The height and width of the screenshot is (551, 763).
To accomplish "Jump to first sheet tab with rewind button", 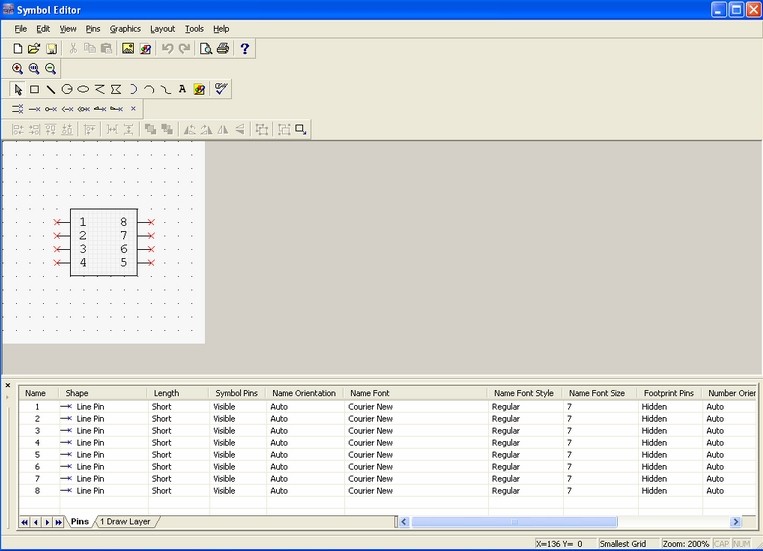I will click(24, 522).
